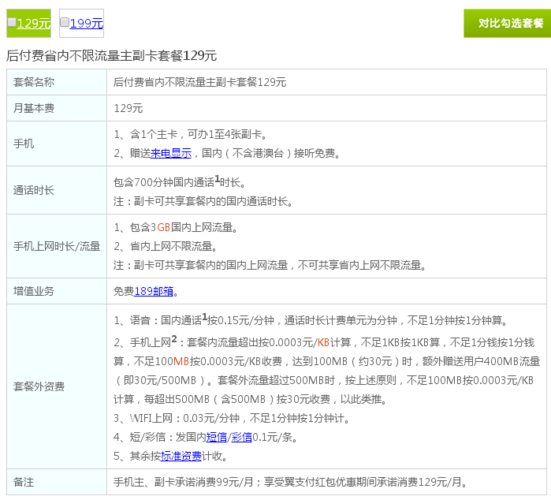Click text 包含3GB国内上网流量
The height and width of the screenshot is (500, 551).
(x=183, y=227)
